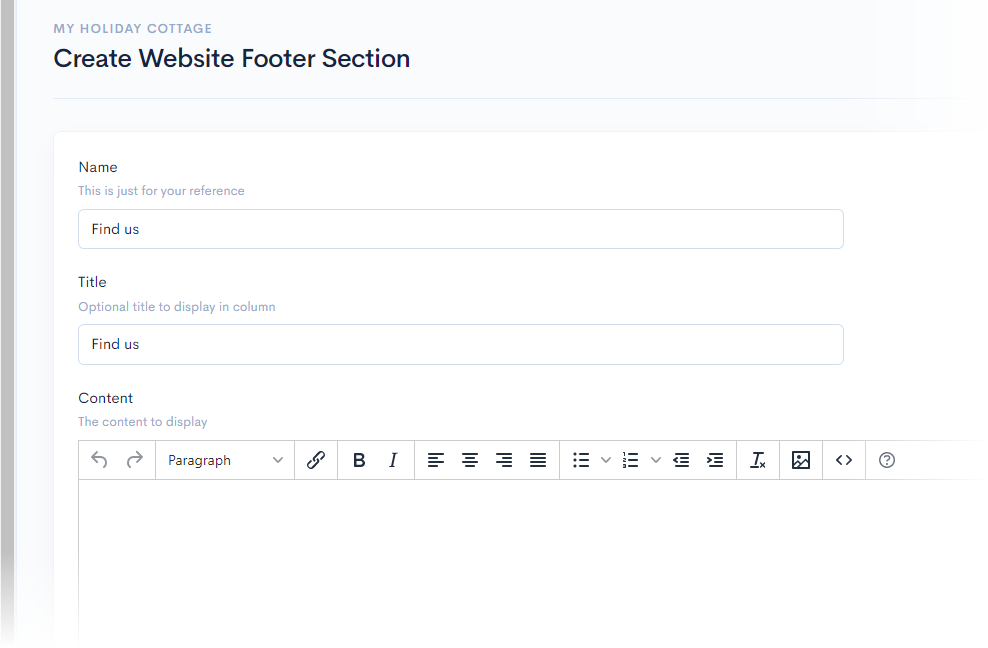Align text to the right
This screenshot has height=648, width=988.
(x=504, y=460)
